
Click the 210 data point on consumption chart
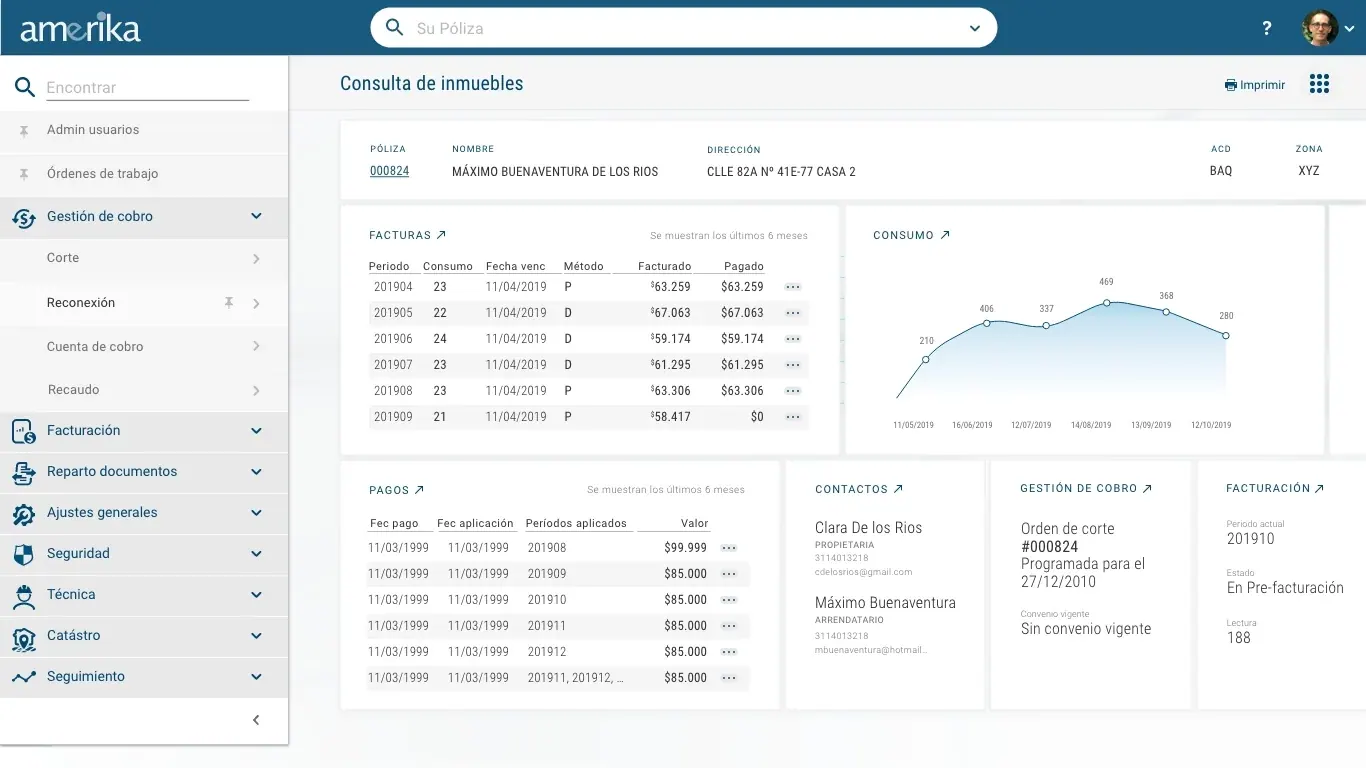point(926,359)
